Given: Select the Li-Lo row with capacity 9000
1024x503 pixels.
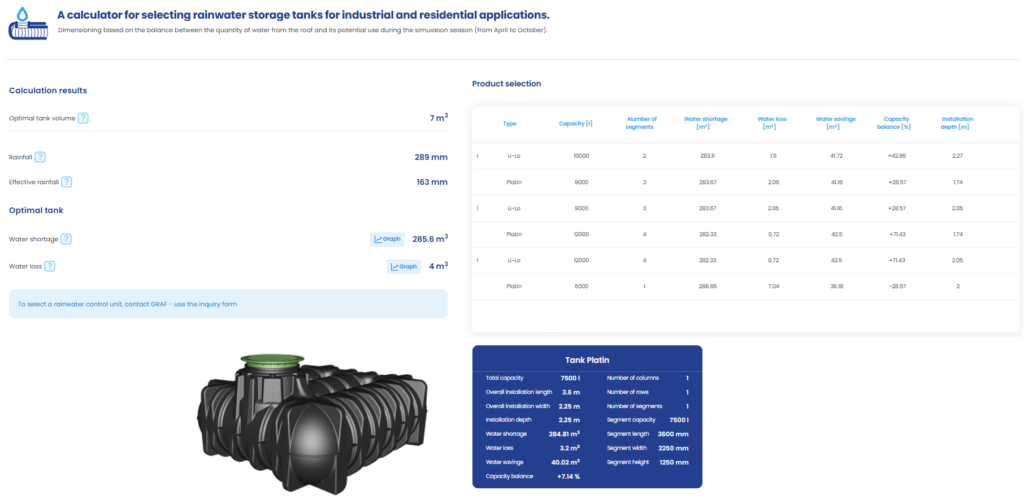Looking at the screenshot, I should (744, 208).
